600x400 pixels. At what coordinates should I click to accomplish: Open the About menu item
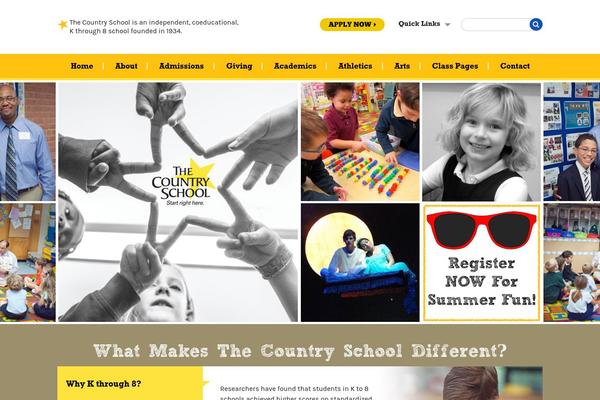pos(126,66)
